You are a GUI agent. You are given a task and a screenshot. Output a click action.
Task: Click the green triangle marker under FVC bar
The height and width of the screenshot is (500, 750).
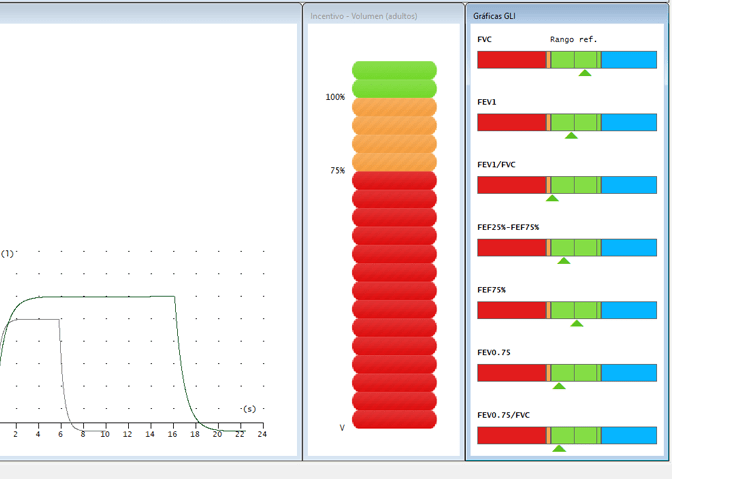(585, 73)
